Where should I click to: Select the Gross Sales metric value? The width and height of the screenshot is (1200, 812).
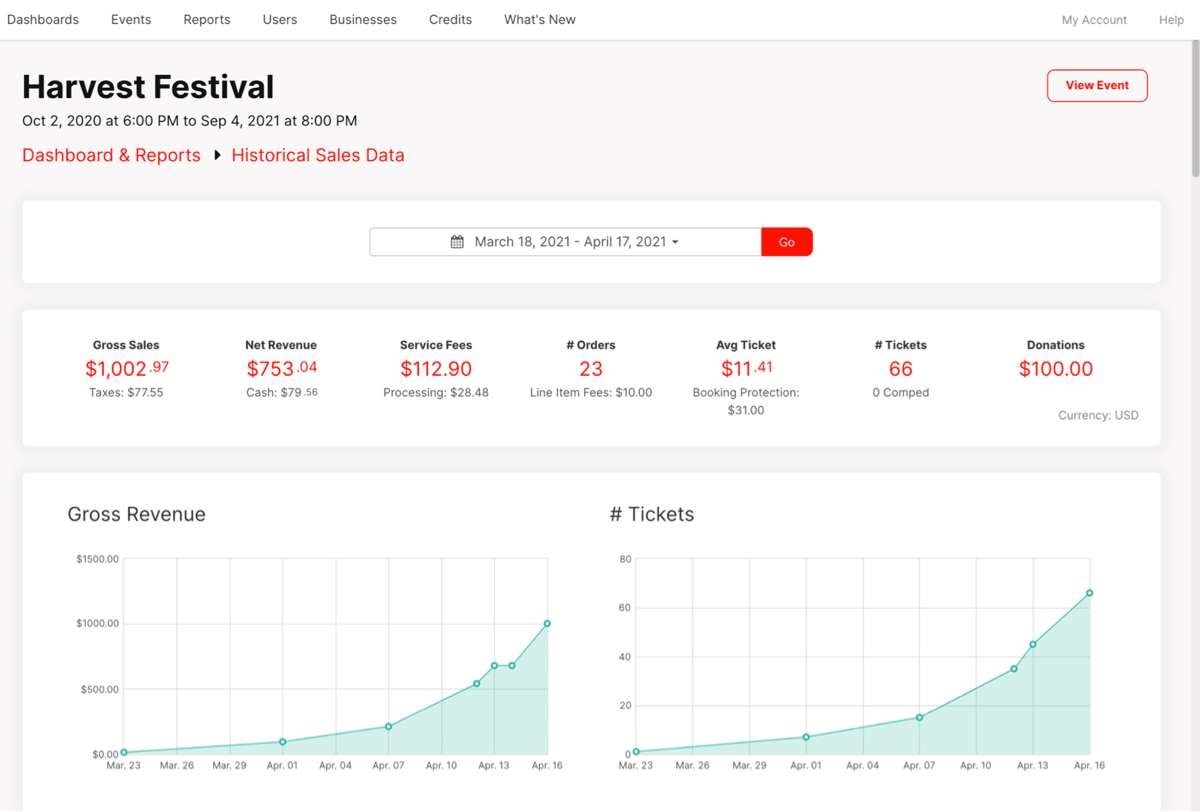click(126, 368)
